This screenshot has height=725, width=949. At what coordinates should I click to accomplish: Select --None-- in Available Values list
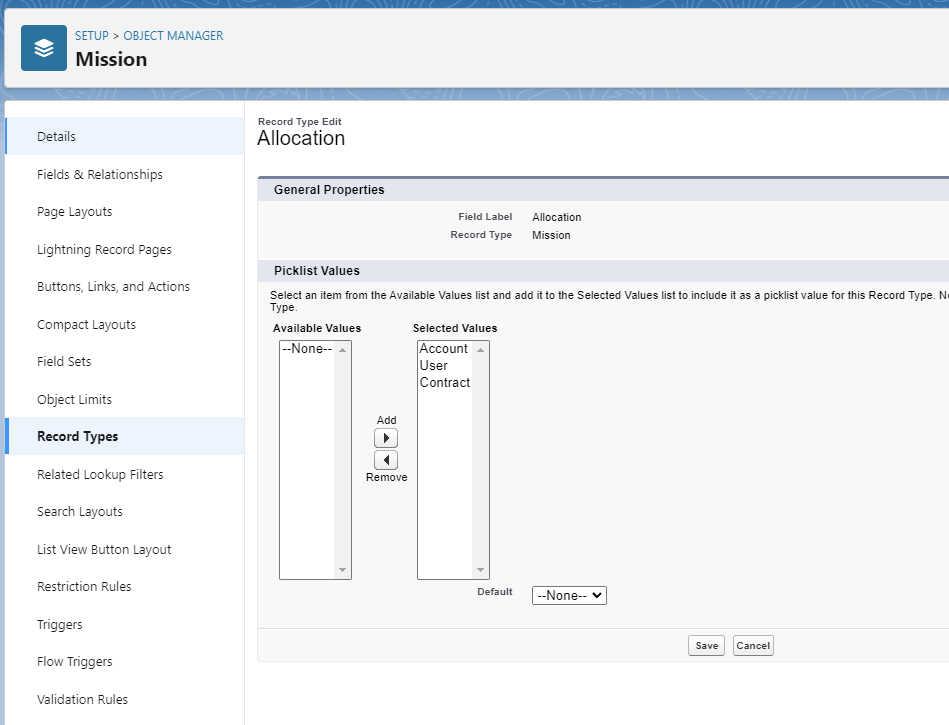(306, 349)
